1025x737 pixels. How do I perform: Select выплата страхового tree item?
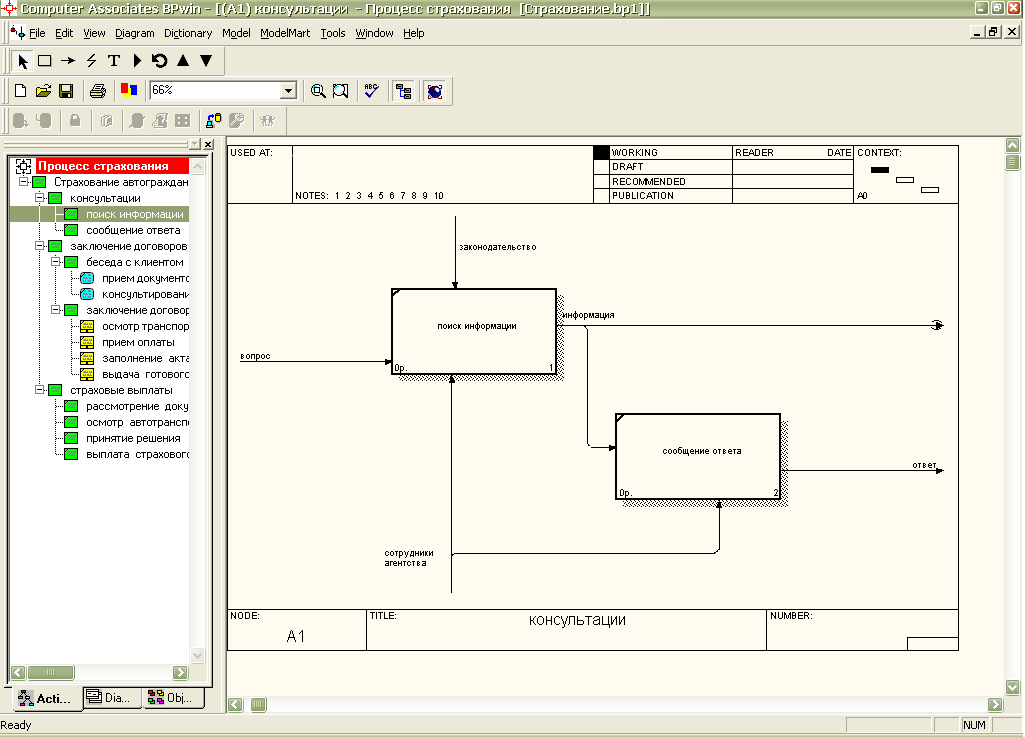(137, 454)
